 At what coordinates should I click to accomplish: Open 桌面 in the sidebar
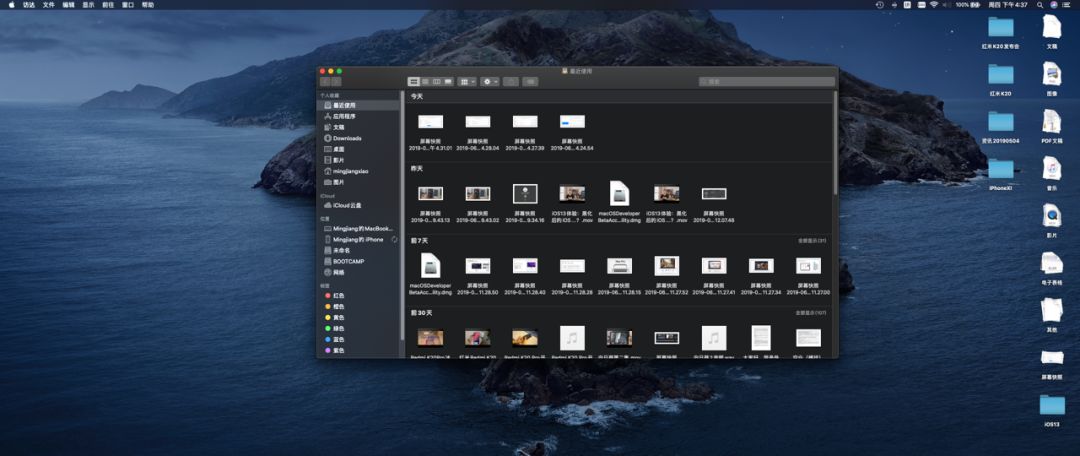click(x=339, y=149)
